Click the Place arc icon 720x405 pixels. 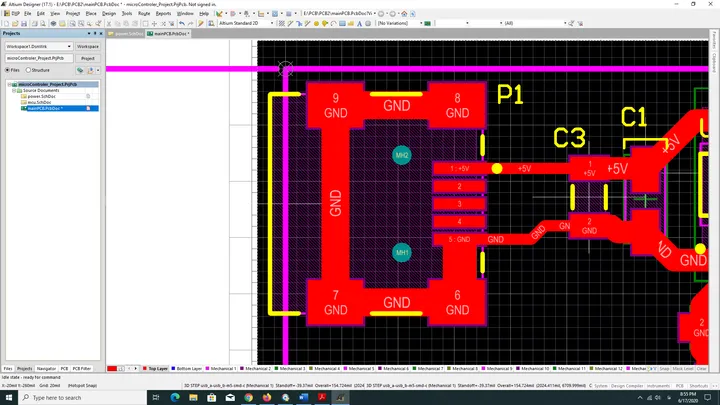(333, 23)
